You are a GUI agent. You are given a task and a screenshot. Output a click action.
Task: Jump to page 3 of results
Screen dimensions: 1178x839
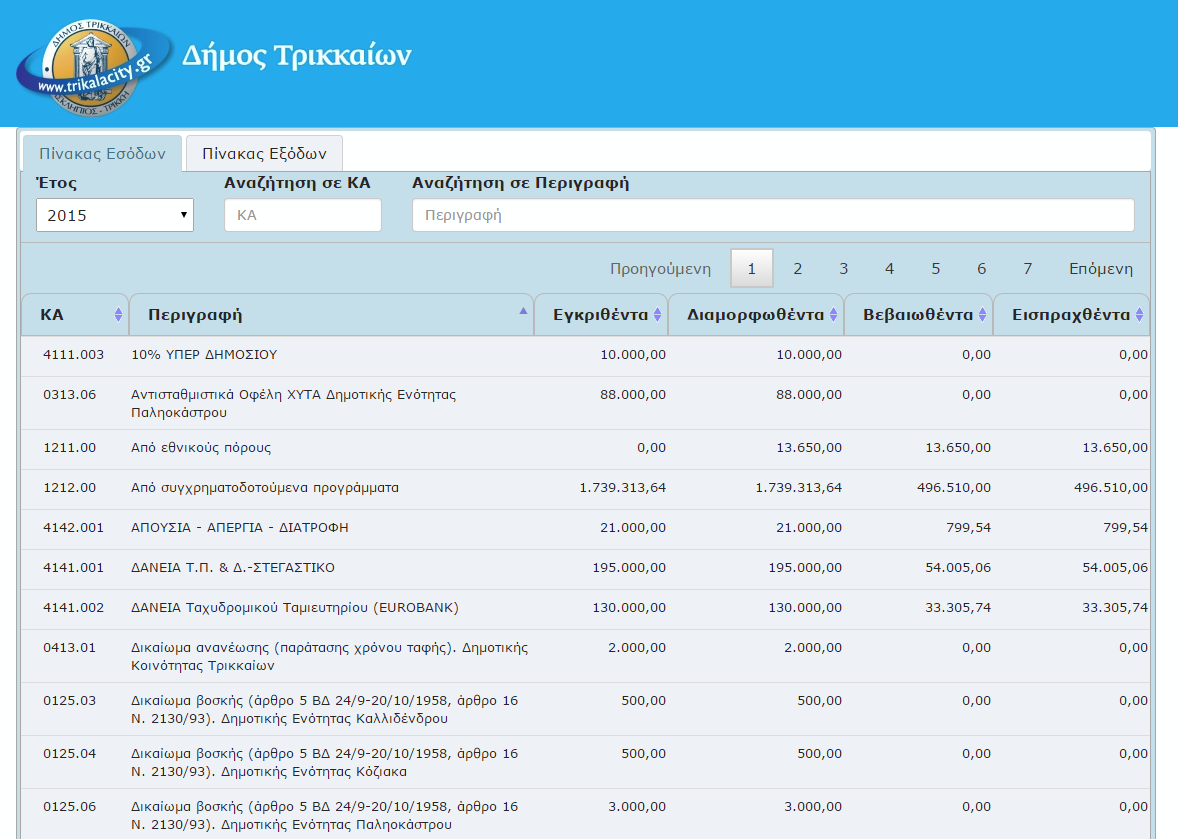[843, 269]
